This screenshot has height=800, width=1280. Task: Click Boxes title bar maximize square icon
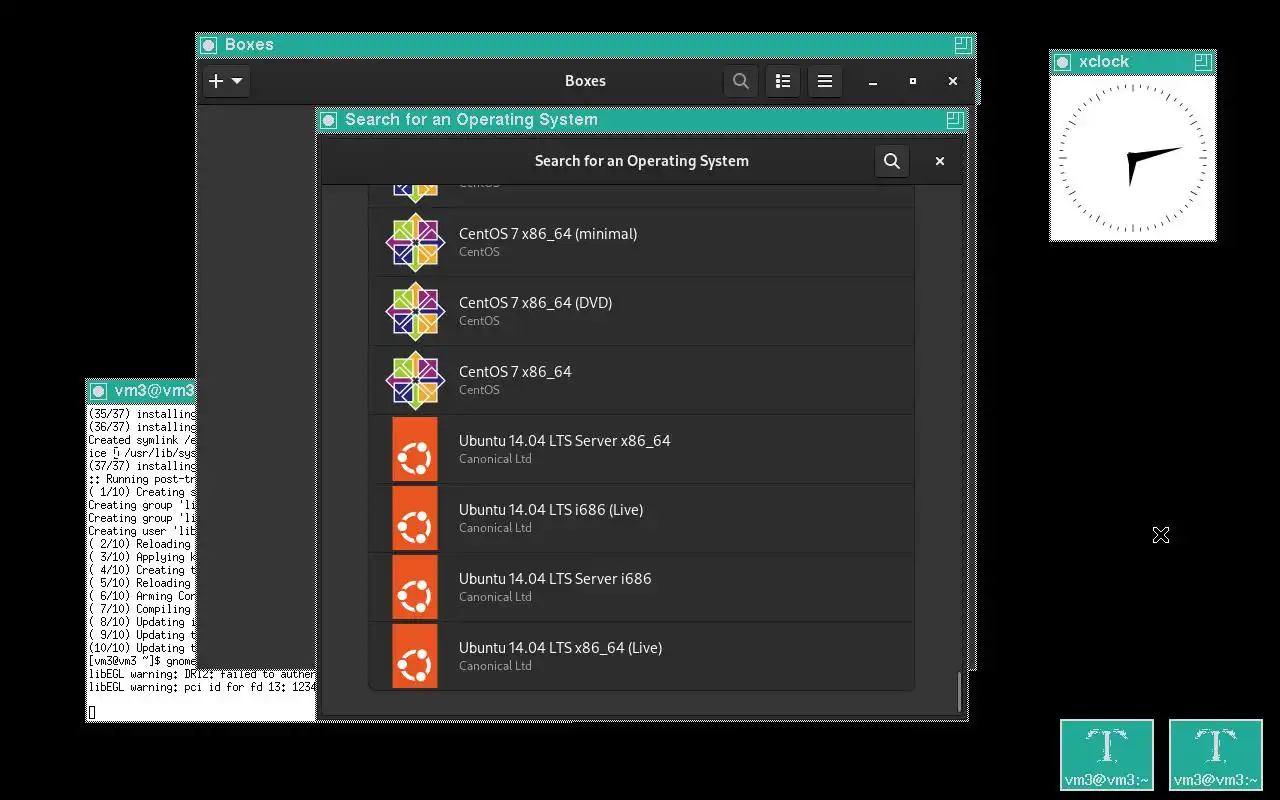962,45
